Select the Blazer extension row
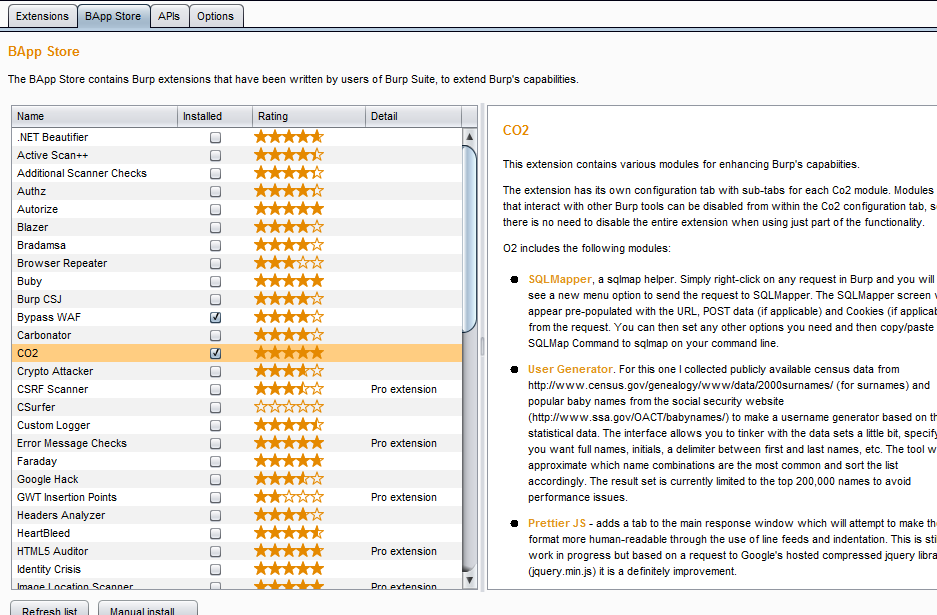Viewport: 937px width, 615px height. (x=237, y=227)
